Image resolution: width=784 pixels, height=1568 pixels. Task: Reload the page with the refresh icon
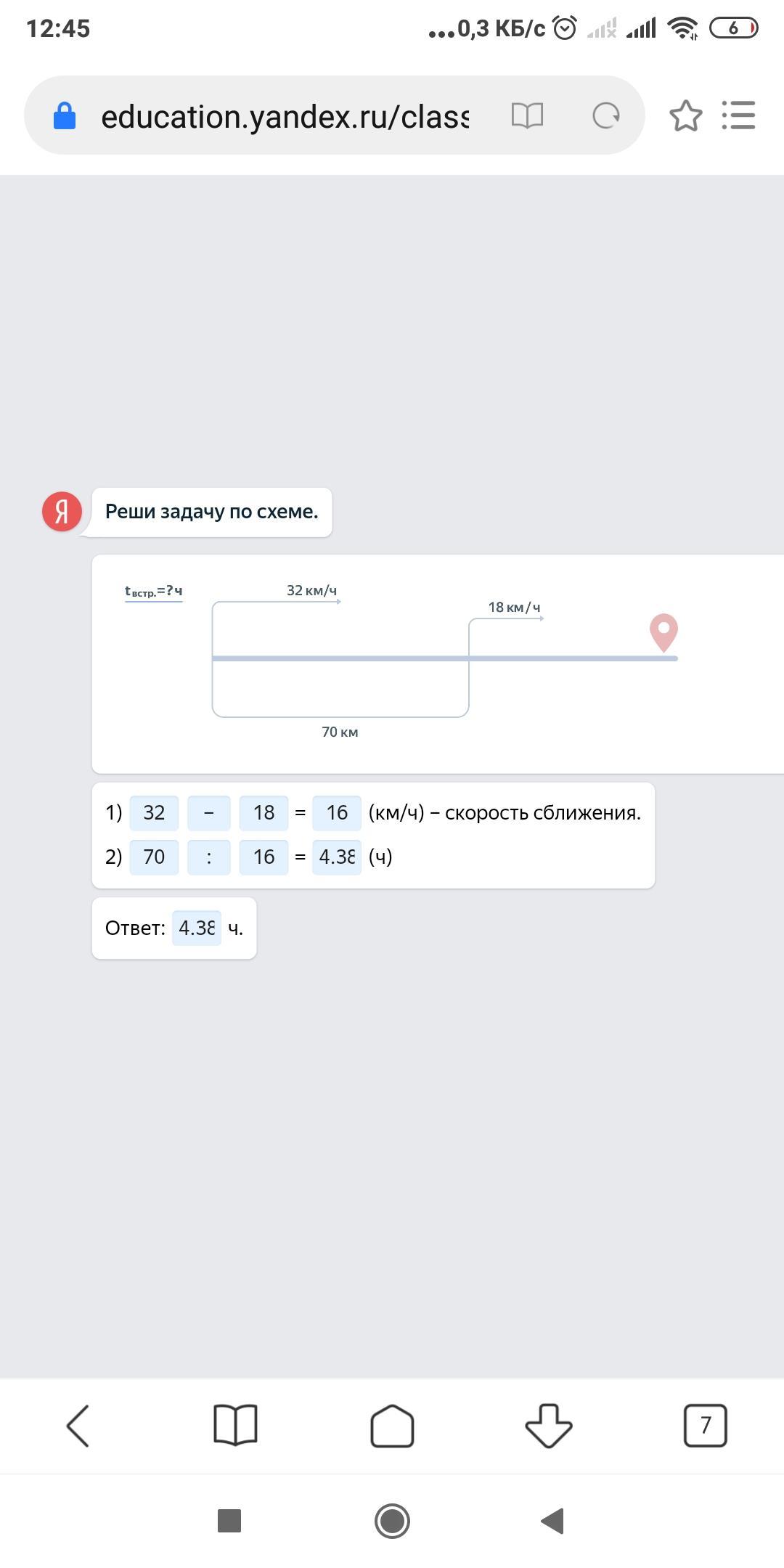pyautogui.click(x=606, y=115)
